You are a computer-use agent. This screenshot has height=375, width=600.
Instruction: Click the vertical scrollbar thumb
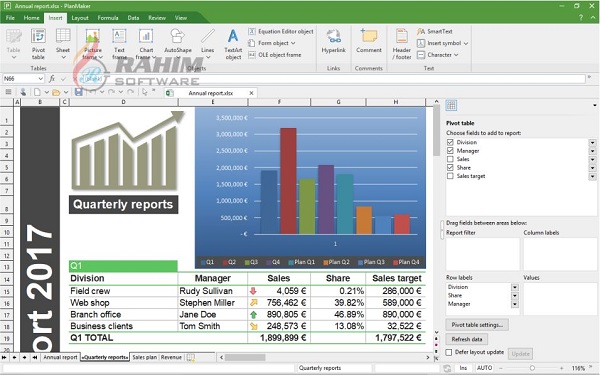coord(436,130)
